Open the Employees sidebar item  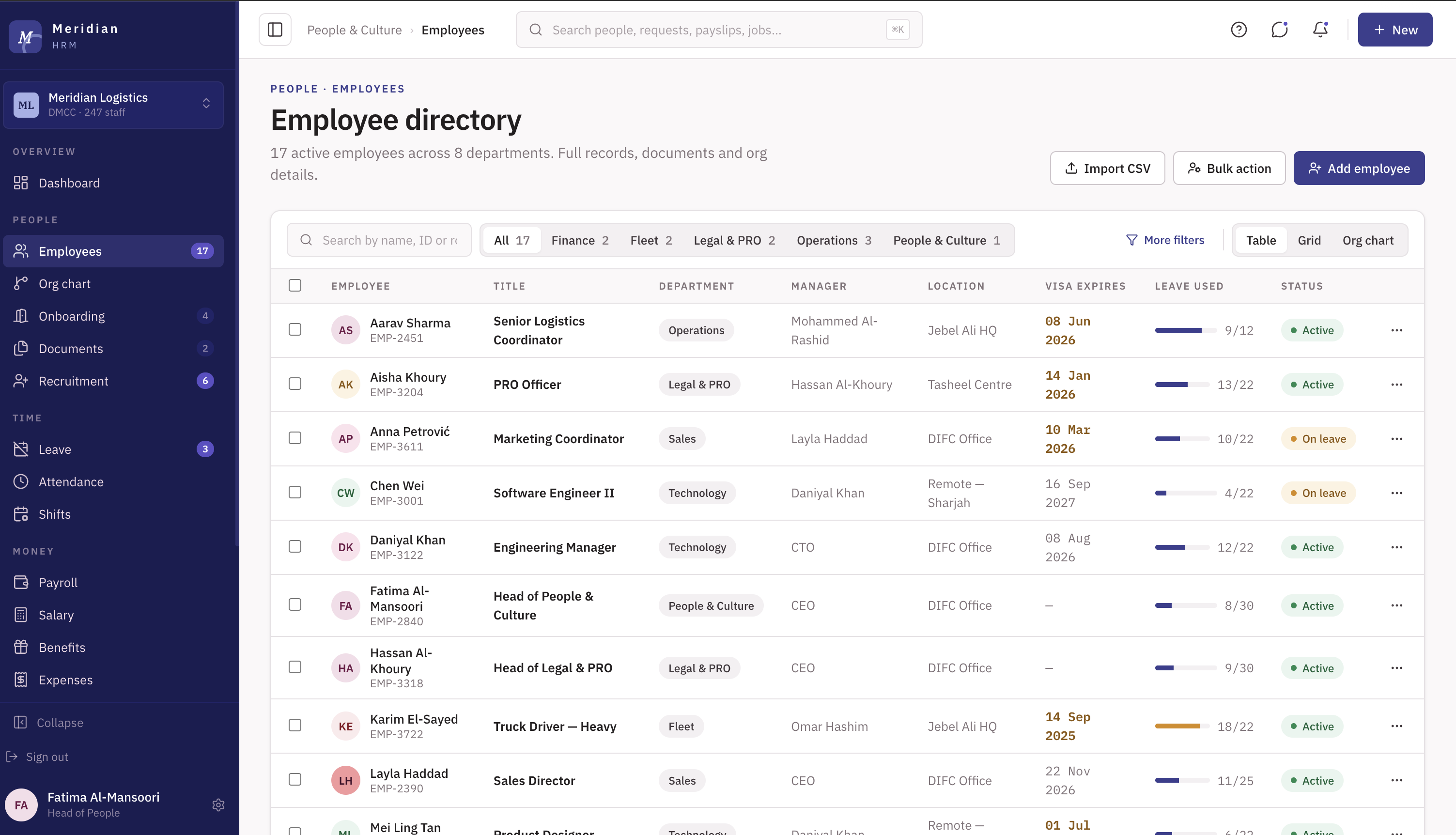[x=113, y=251]
